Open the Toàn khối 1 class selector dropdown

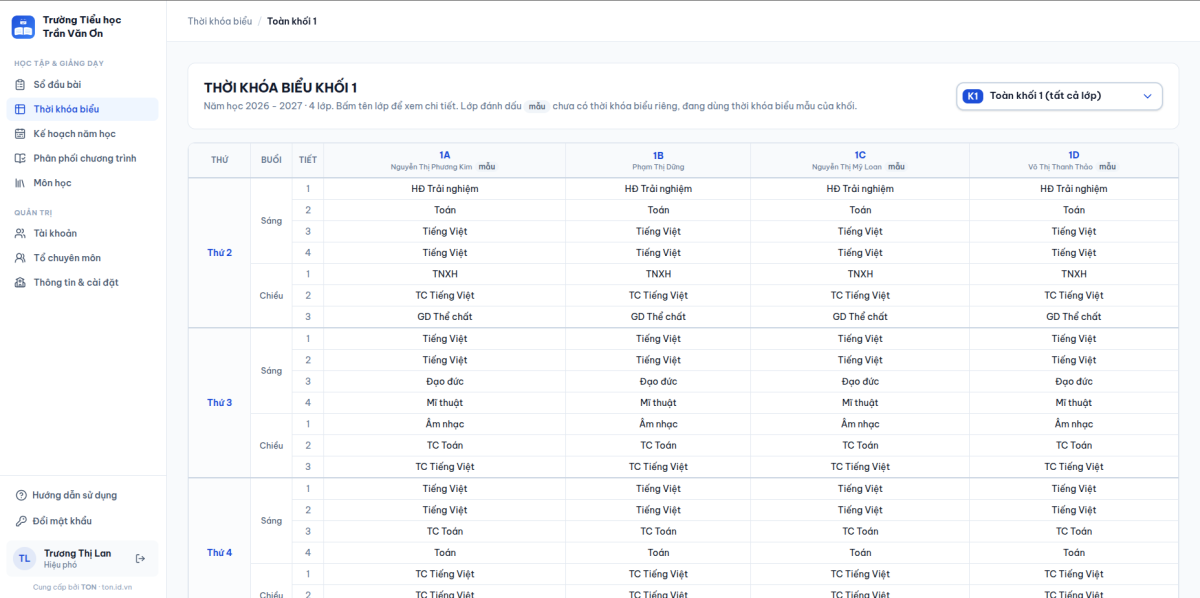coord(1059,96)
